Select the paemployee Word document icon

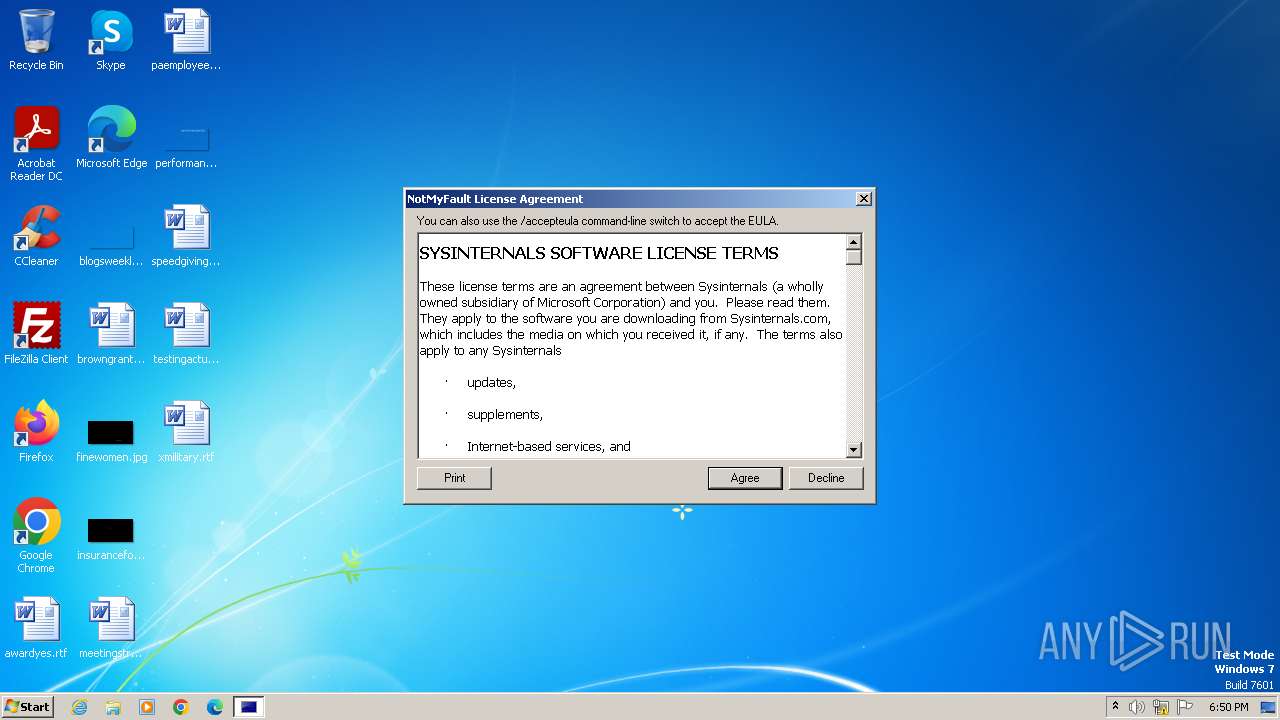(186, 40)
